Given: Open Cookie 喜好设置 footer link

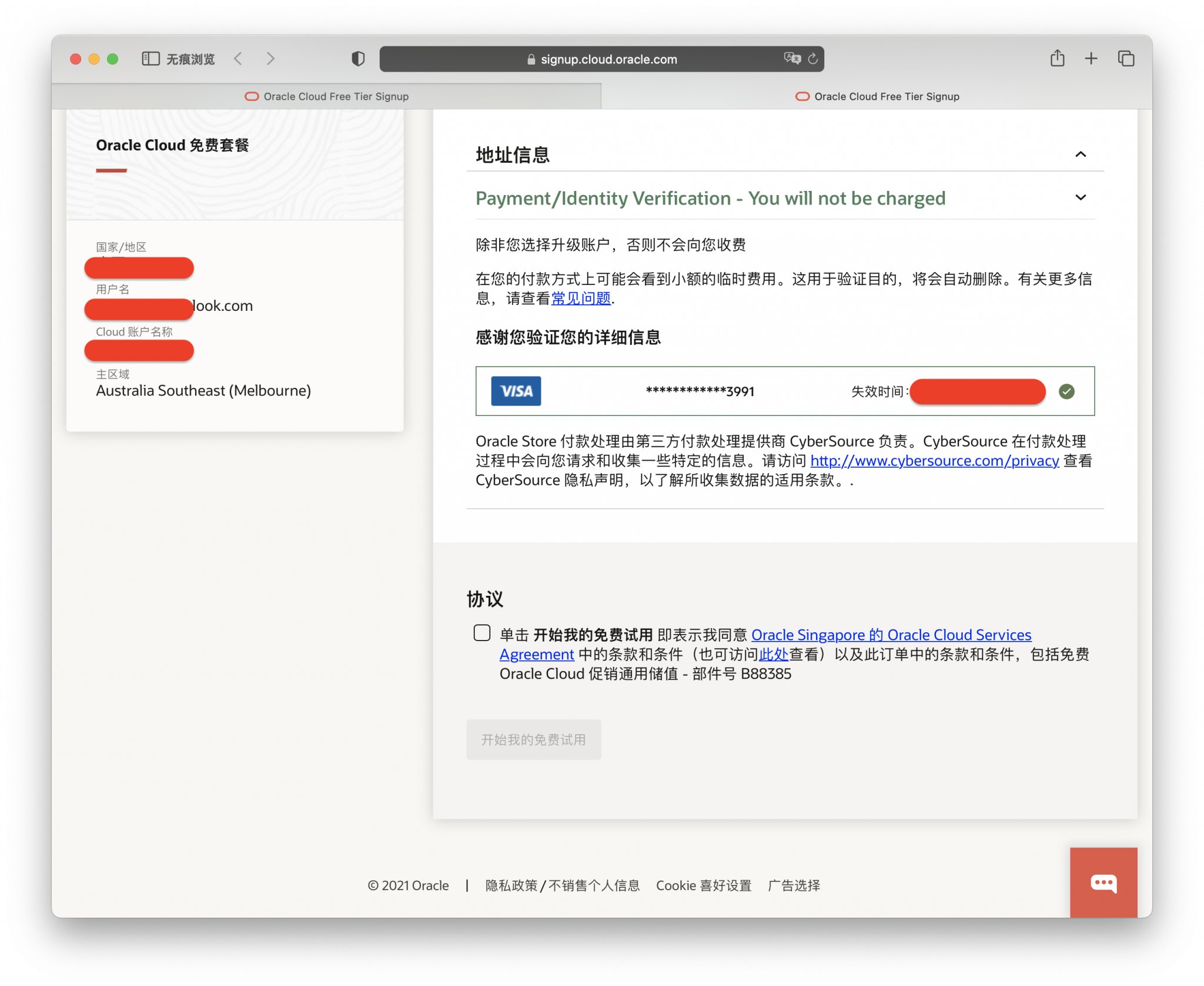Looking at the screenshot, I should [704, 886].
